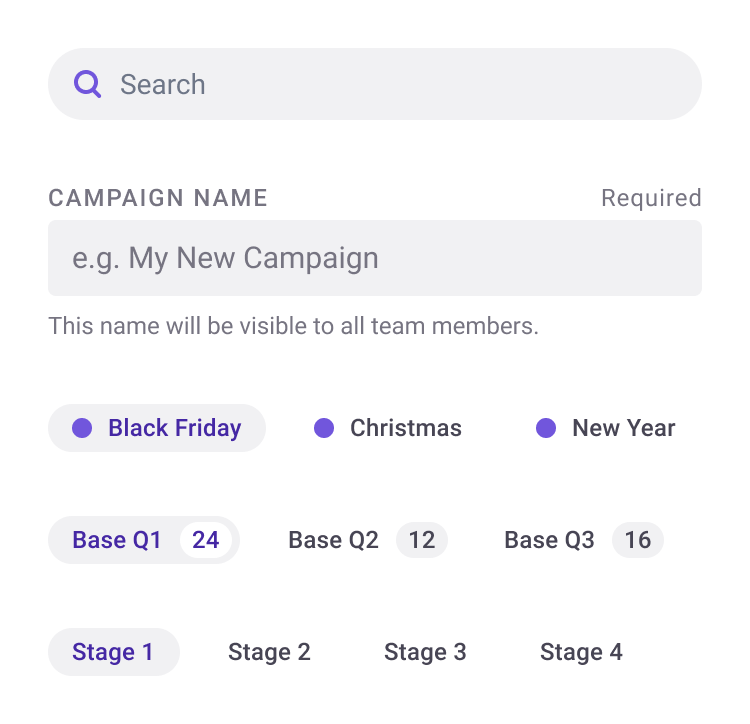Click the purple dot beside Black Friday

pyautogui.click(x=82, y=428)
